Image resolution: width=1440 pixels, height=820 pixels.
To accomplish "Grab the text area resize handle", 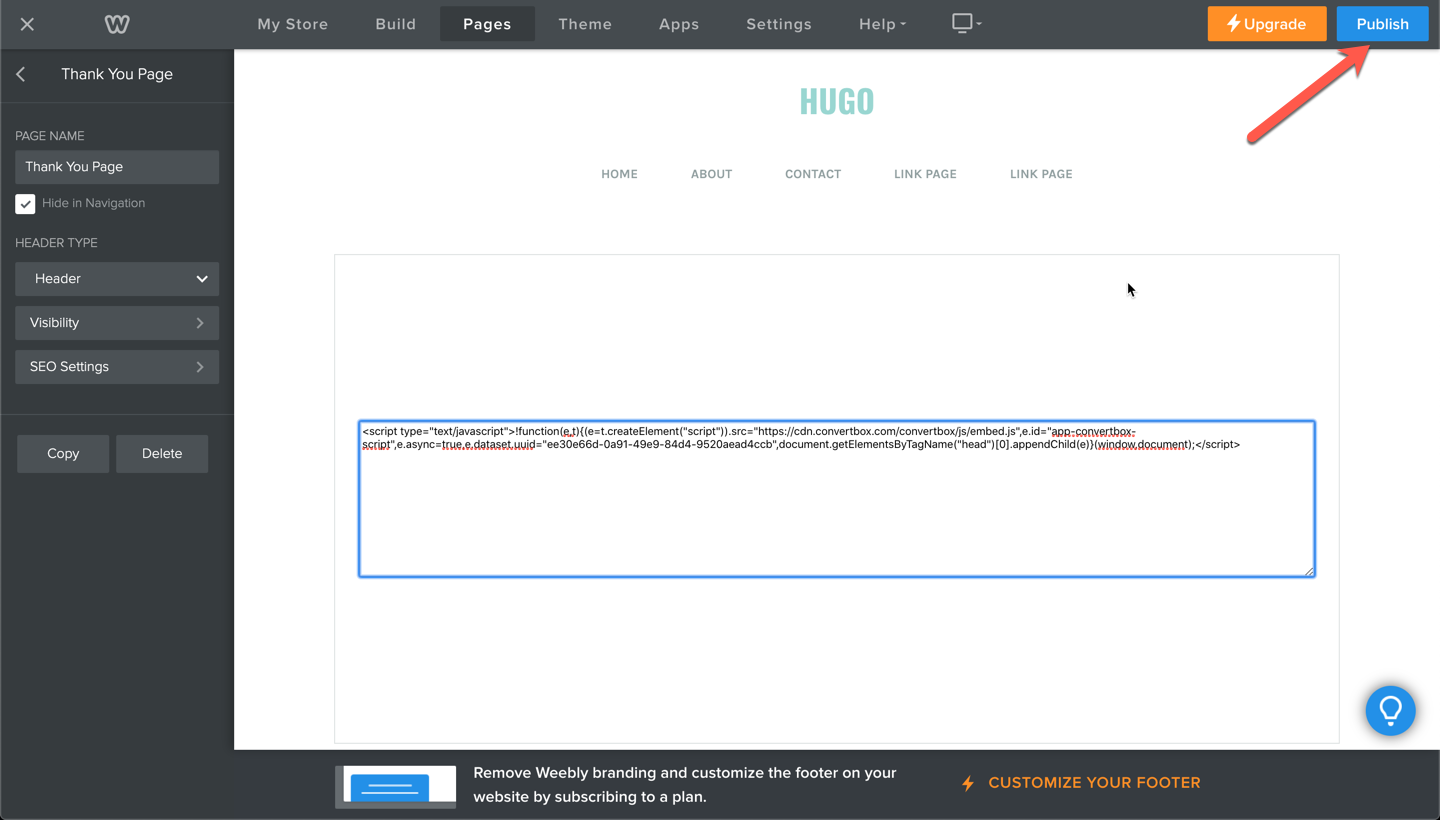I will (x=1308, y=571).
